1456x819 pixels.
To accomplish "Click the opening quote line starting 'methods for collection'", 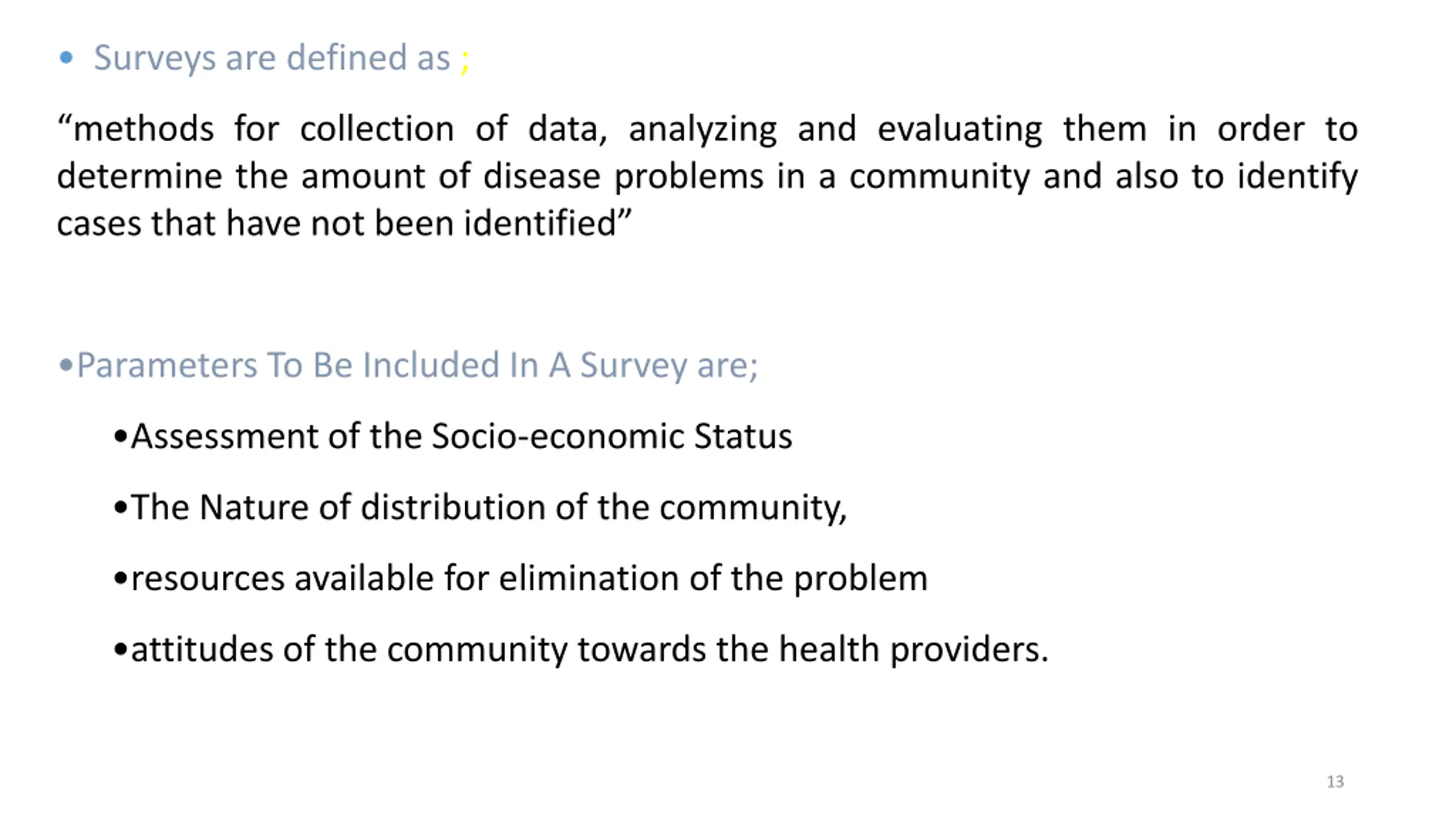I will (x=708, y=129).
